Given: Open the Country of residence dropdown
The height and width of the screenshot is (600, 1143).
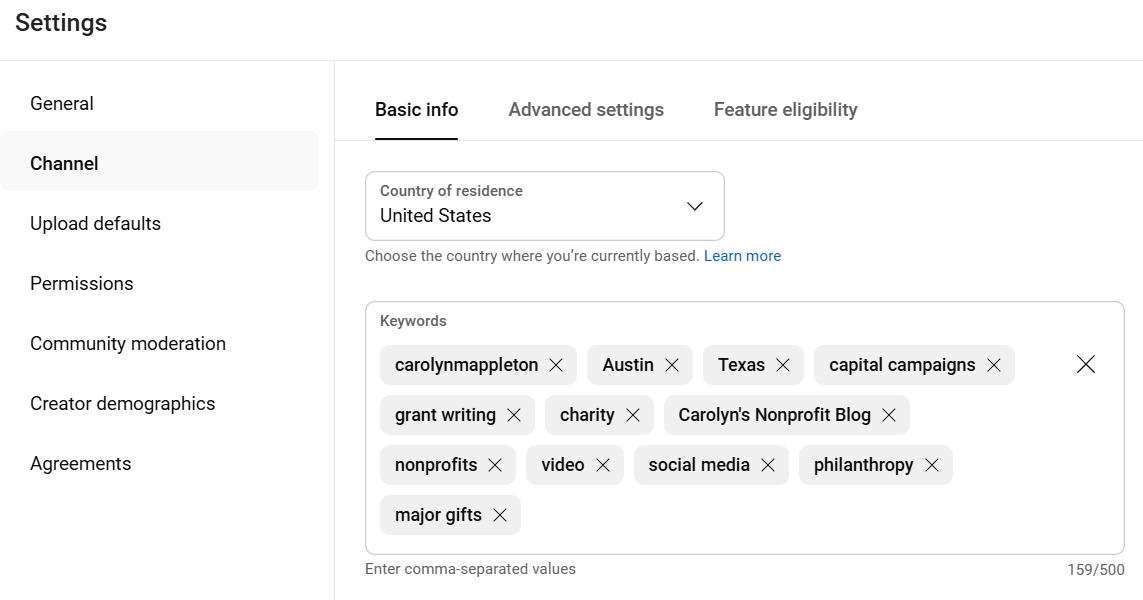Looking at the screenshot, I should (544, 206).
